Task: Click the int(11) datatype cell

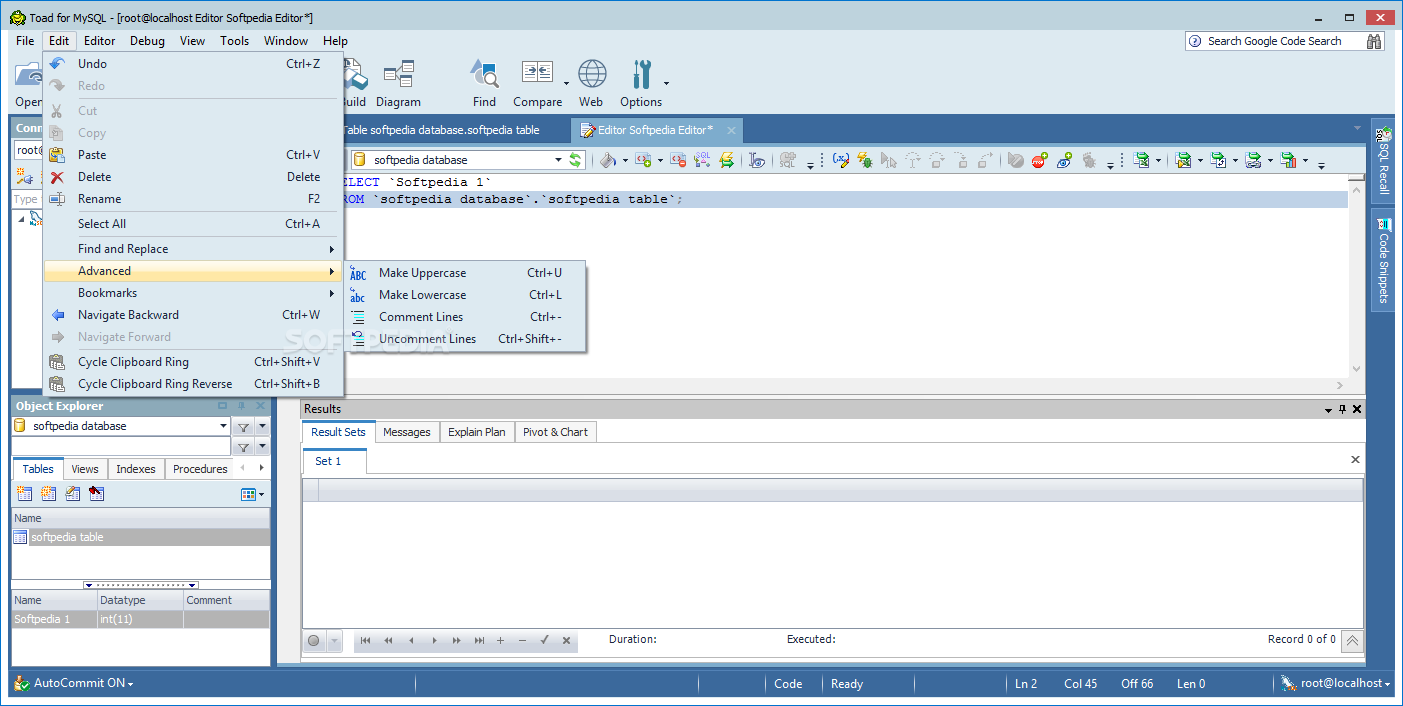Action: pos(140,619)
